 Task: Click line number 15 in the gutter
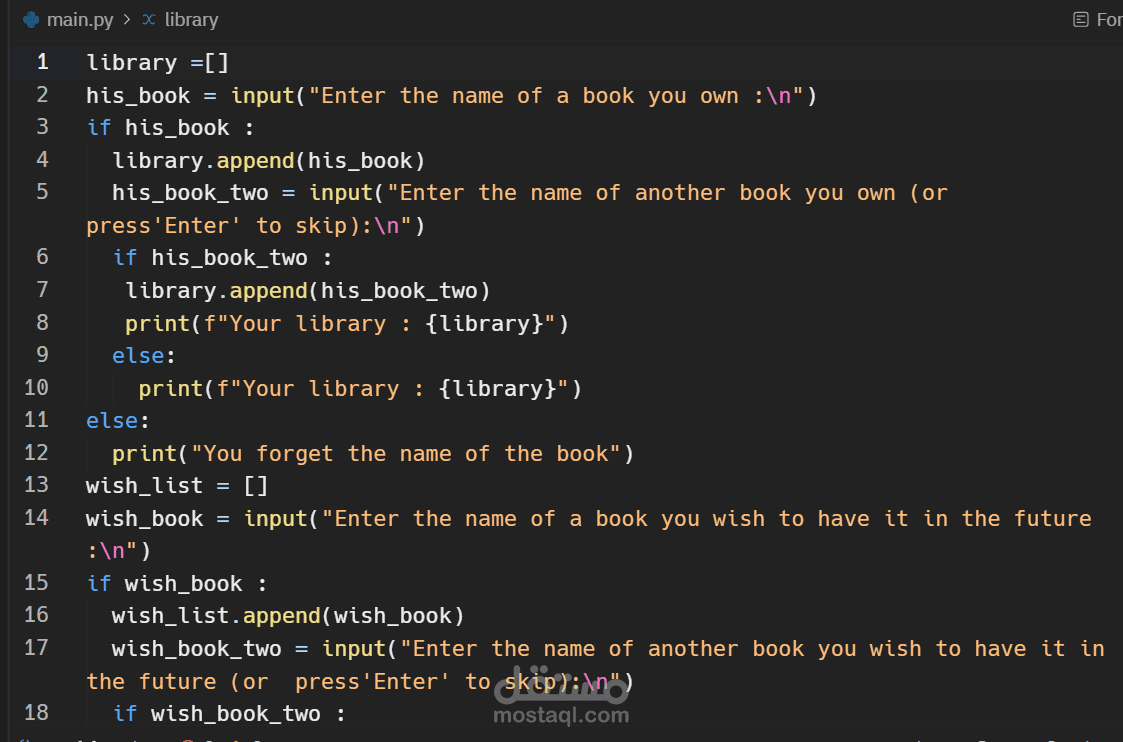point(37,582)
